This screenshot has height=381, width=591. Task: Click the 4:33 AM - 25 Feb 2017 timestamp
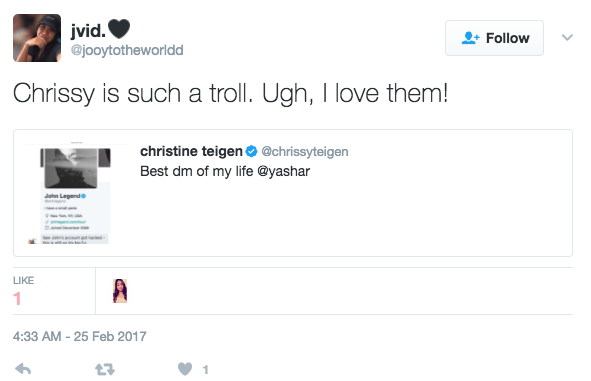coord(80,336)
